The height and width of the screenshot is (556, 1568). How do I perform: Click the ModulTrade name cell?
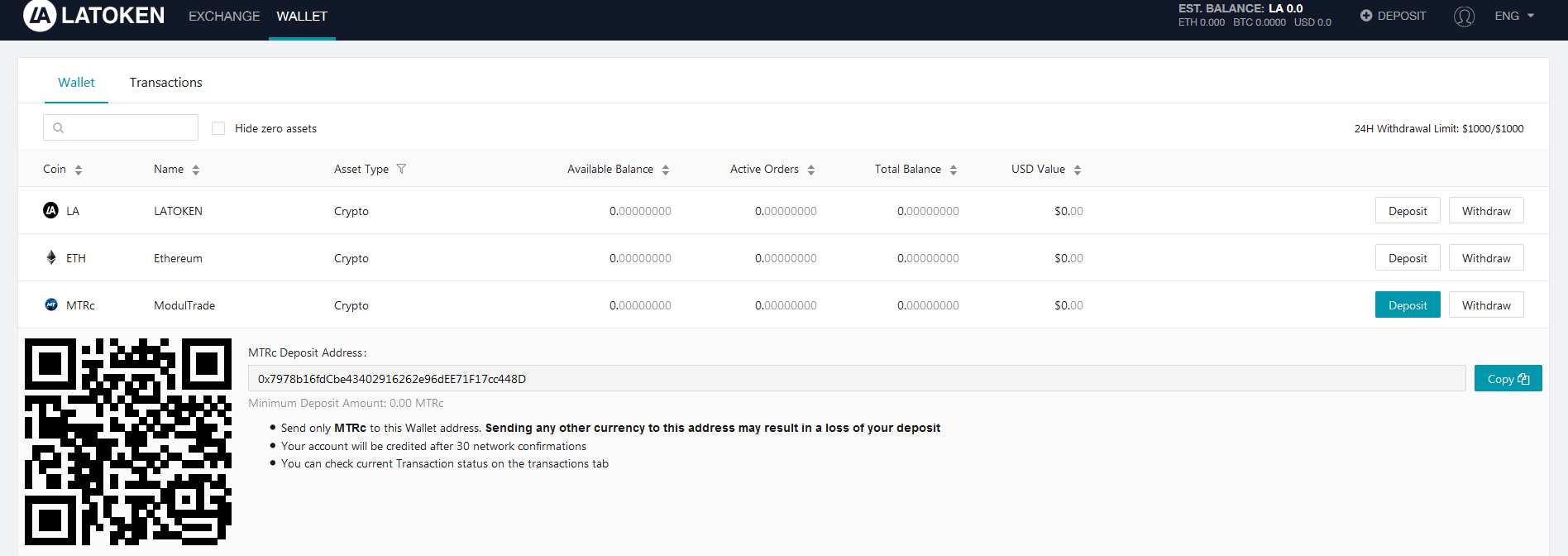(184, 305)
